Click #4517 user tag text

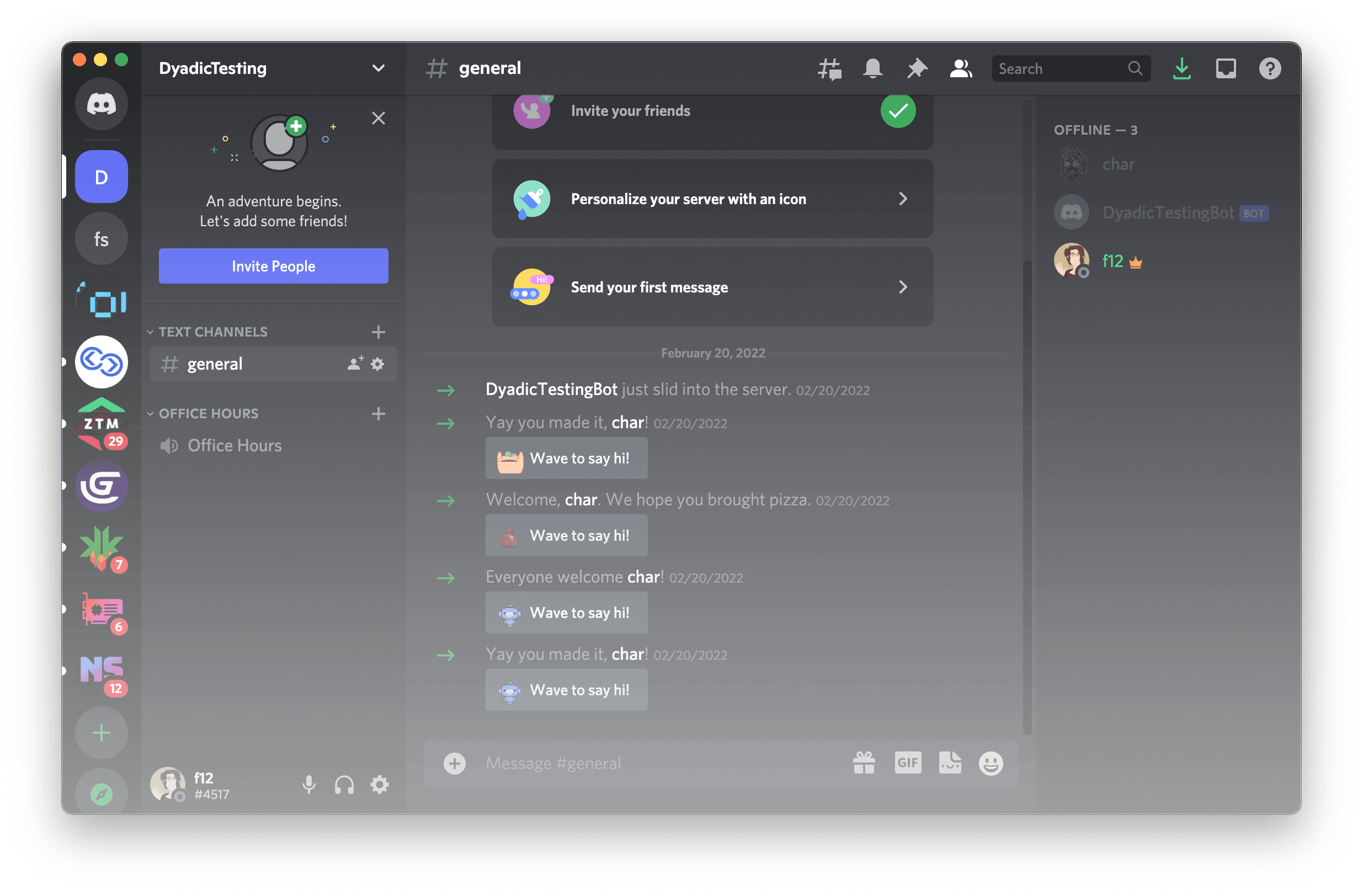211,794
